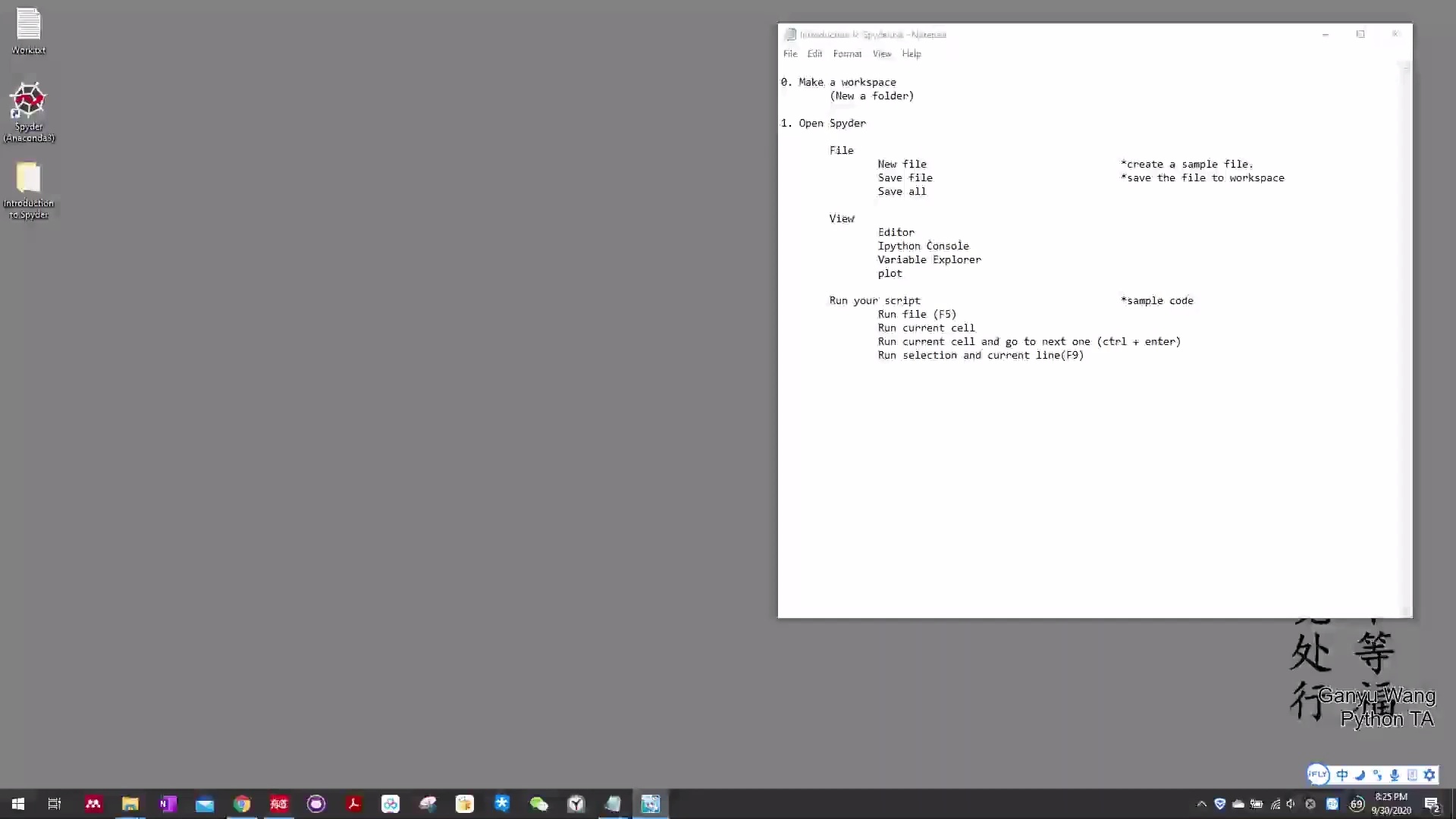
Task: Launch Adobe Acrobat from the taskbar
Action: coord(353,804)
